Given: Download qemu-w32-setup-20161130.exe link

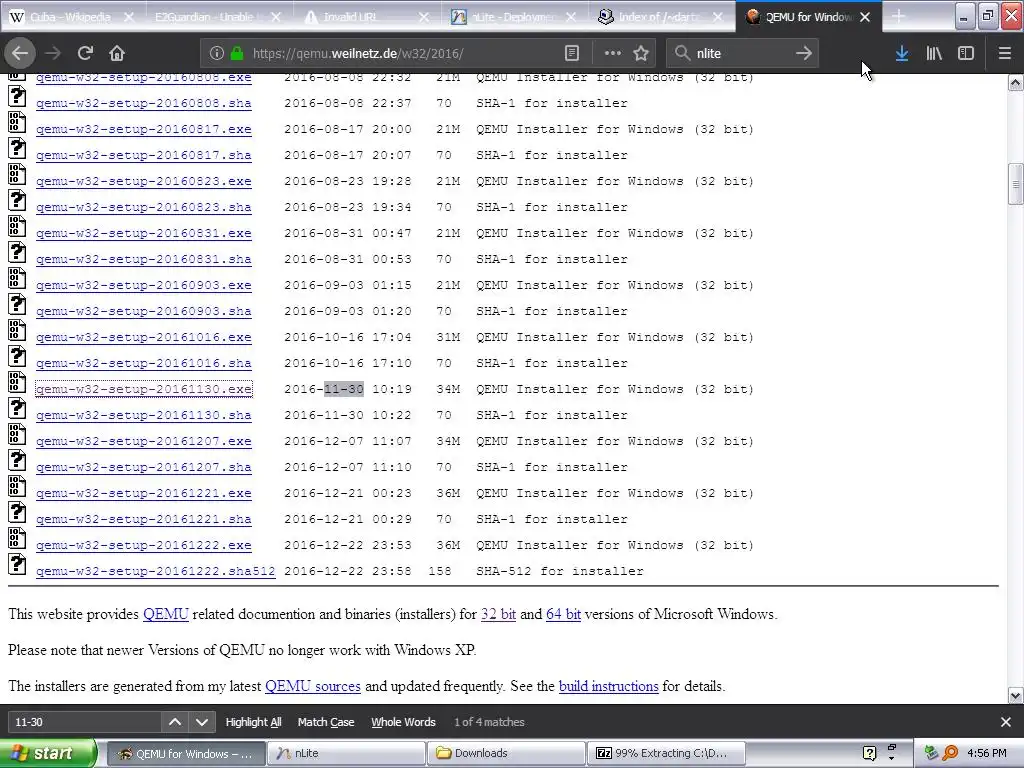Looking at the screenshot, I should point(144,389).
